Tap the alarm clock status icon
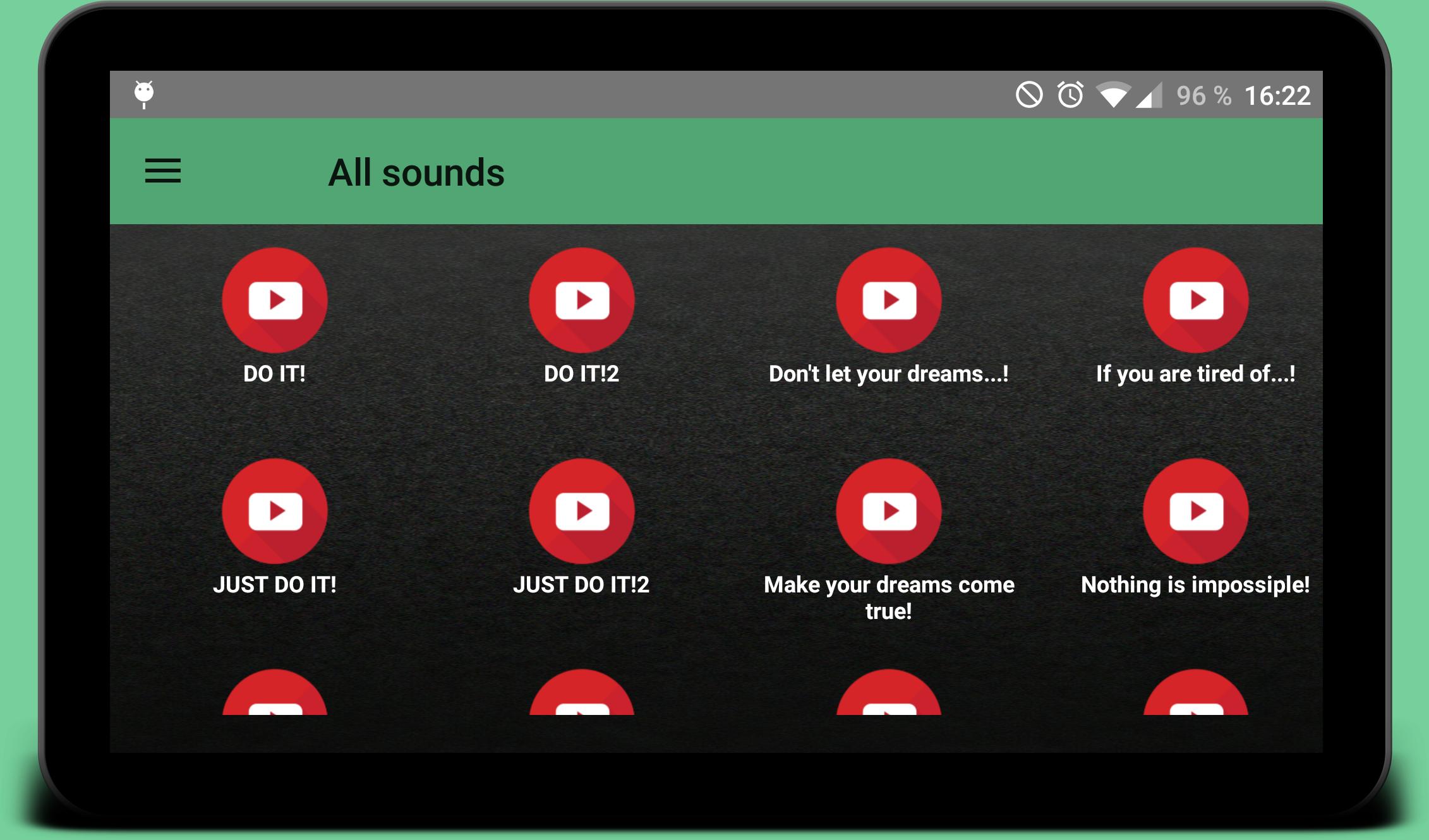 1070,95
